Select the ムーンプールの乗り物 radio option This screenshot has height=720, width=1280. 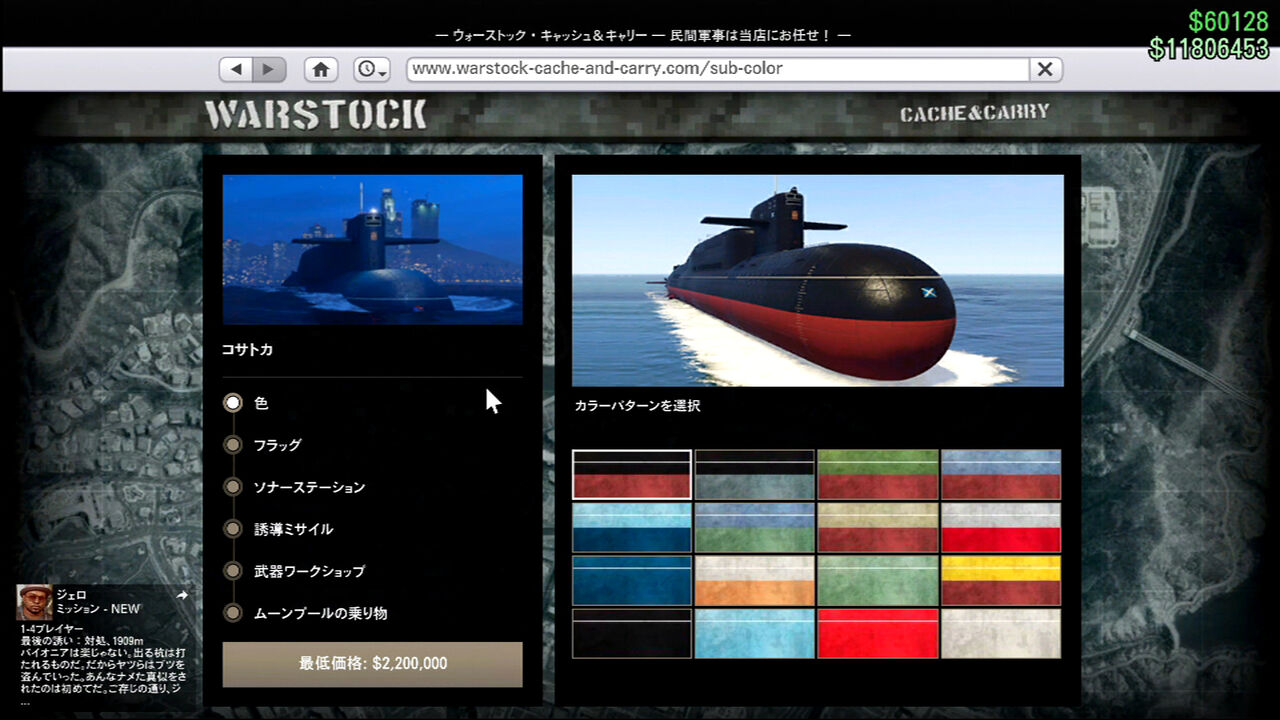233,613
